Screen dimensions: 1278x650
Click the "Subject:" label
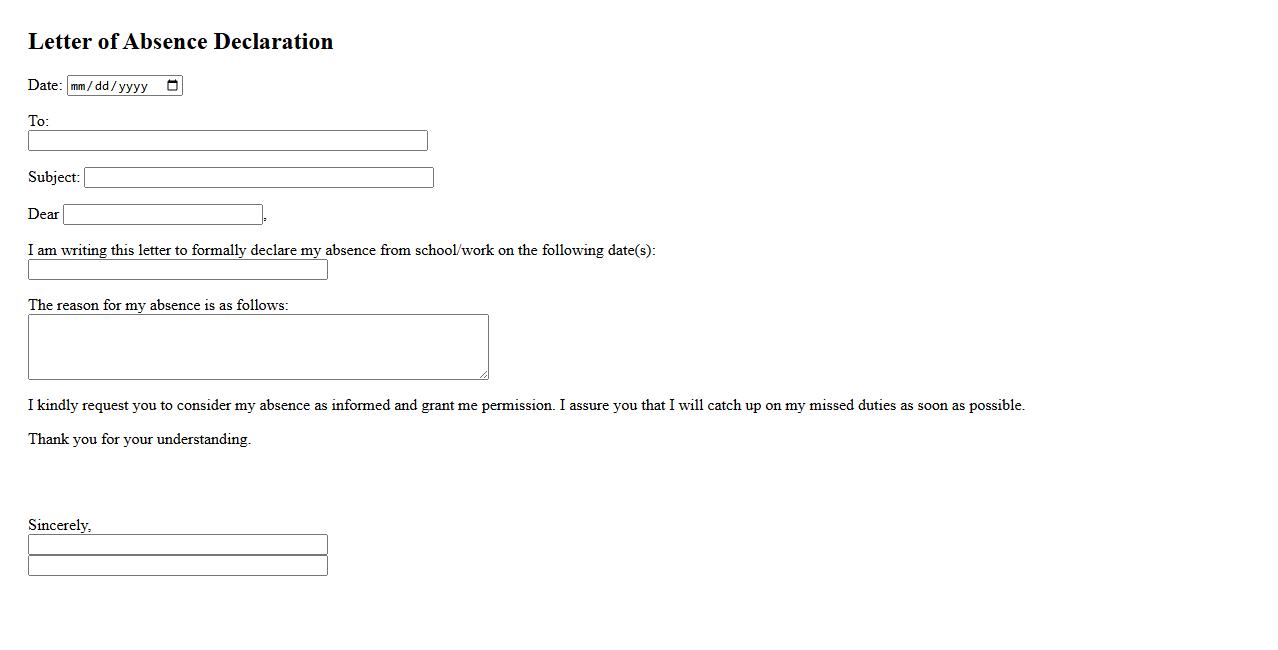click(54, 177)
